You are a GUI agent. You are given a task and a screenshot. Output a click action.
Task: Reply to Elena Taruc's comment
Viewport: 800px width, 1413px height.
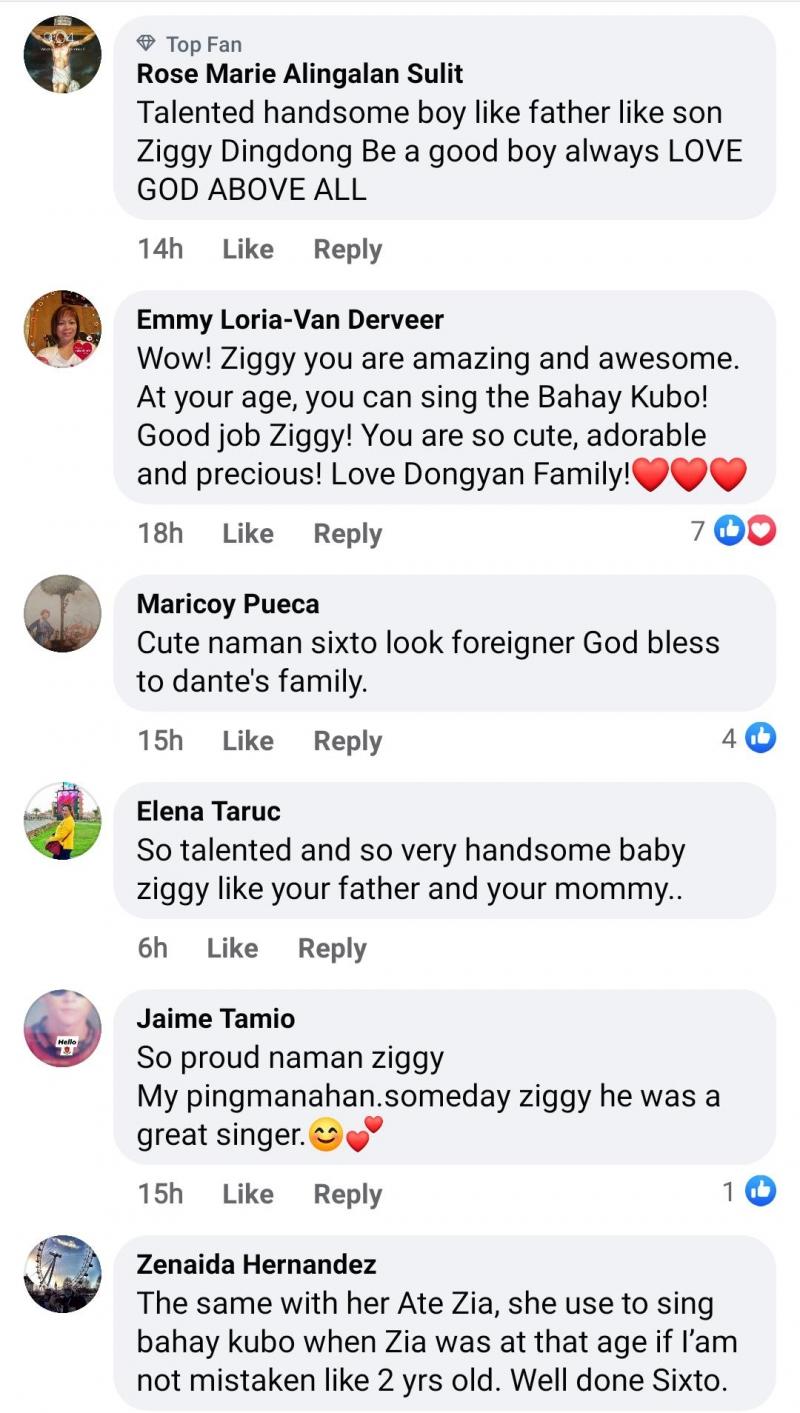pyautogui.click(x=332, y=948)
